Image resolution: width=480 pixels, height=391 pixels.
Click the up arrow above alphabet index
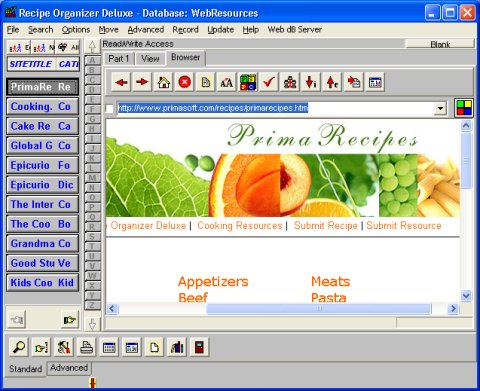pyautogui.click(x=92, y=47)
